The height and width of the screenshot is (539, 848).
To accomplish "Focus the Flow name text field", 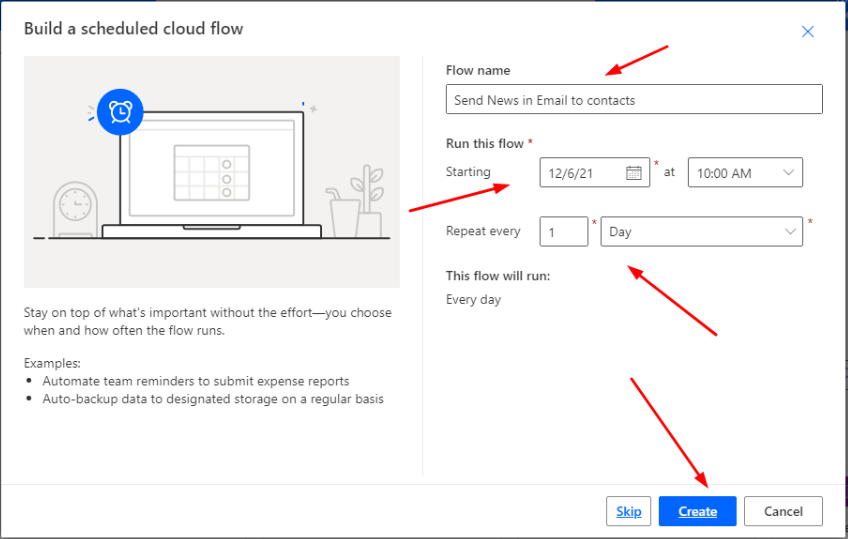I will 634,100.
